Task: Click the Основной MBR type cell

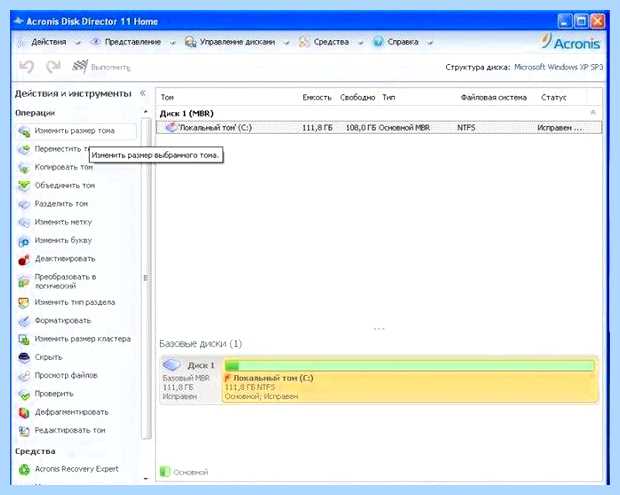Action: pos(404,128)
